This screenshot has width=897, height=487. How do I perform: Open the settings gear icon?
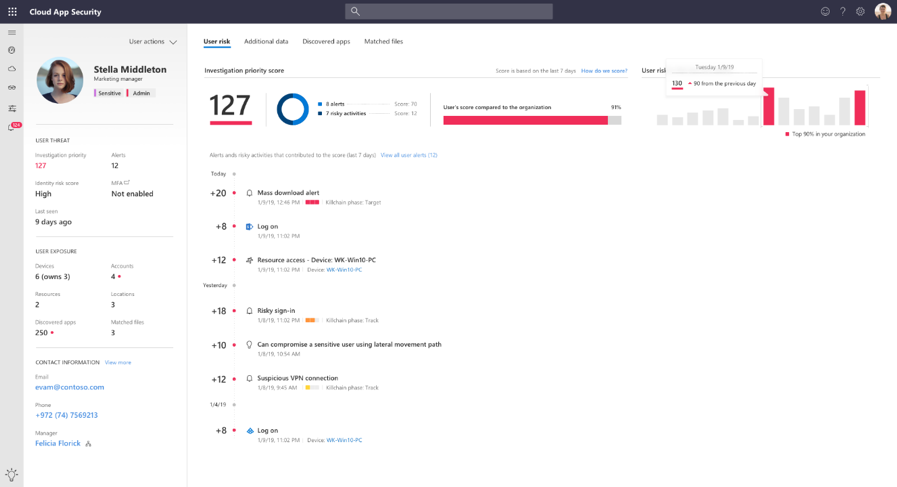point(860,11)
